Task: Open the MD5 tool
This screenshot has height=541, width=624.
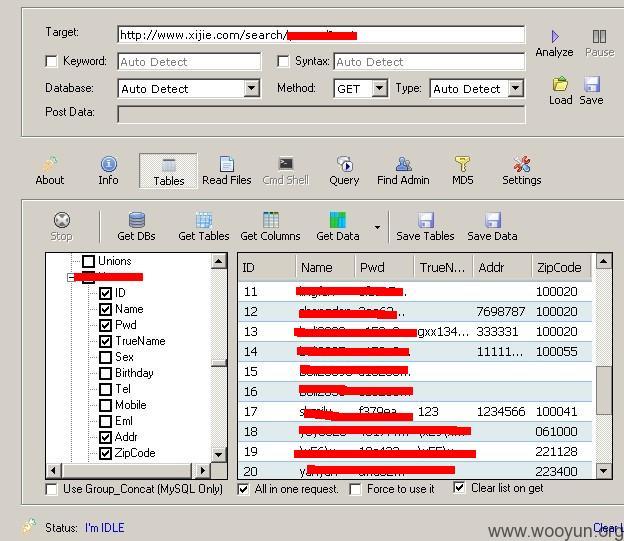Action: 462,171
